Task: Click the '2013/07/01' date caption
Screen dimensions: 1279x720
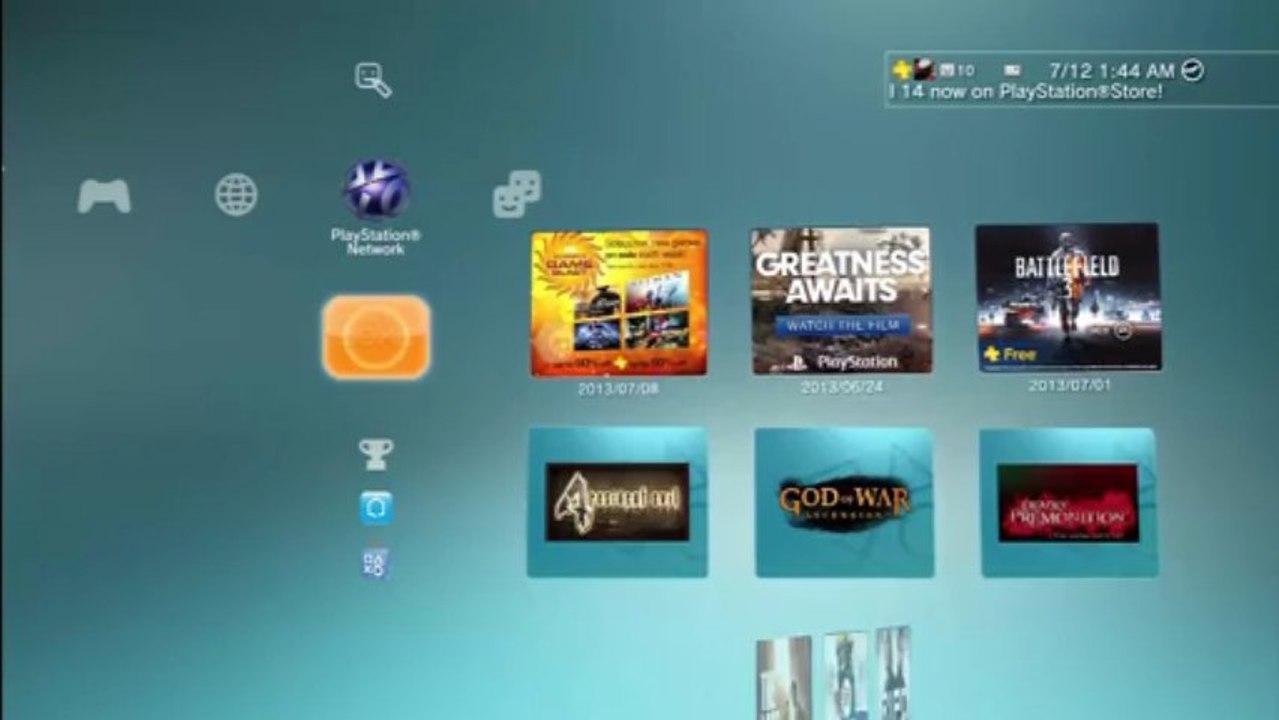Action: click(x=1069, y=384)
